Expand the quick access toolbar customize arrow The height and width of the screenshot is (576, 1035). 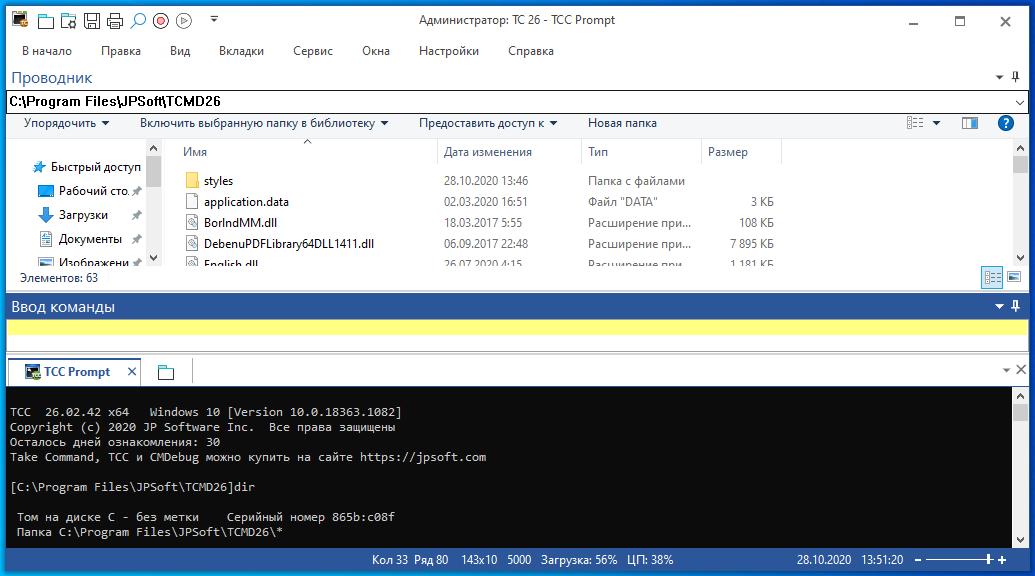pyautogui.click(x=214, y=20)
